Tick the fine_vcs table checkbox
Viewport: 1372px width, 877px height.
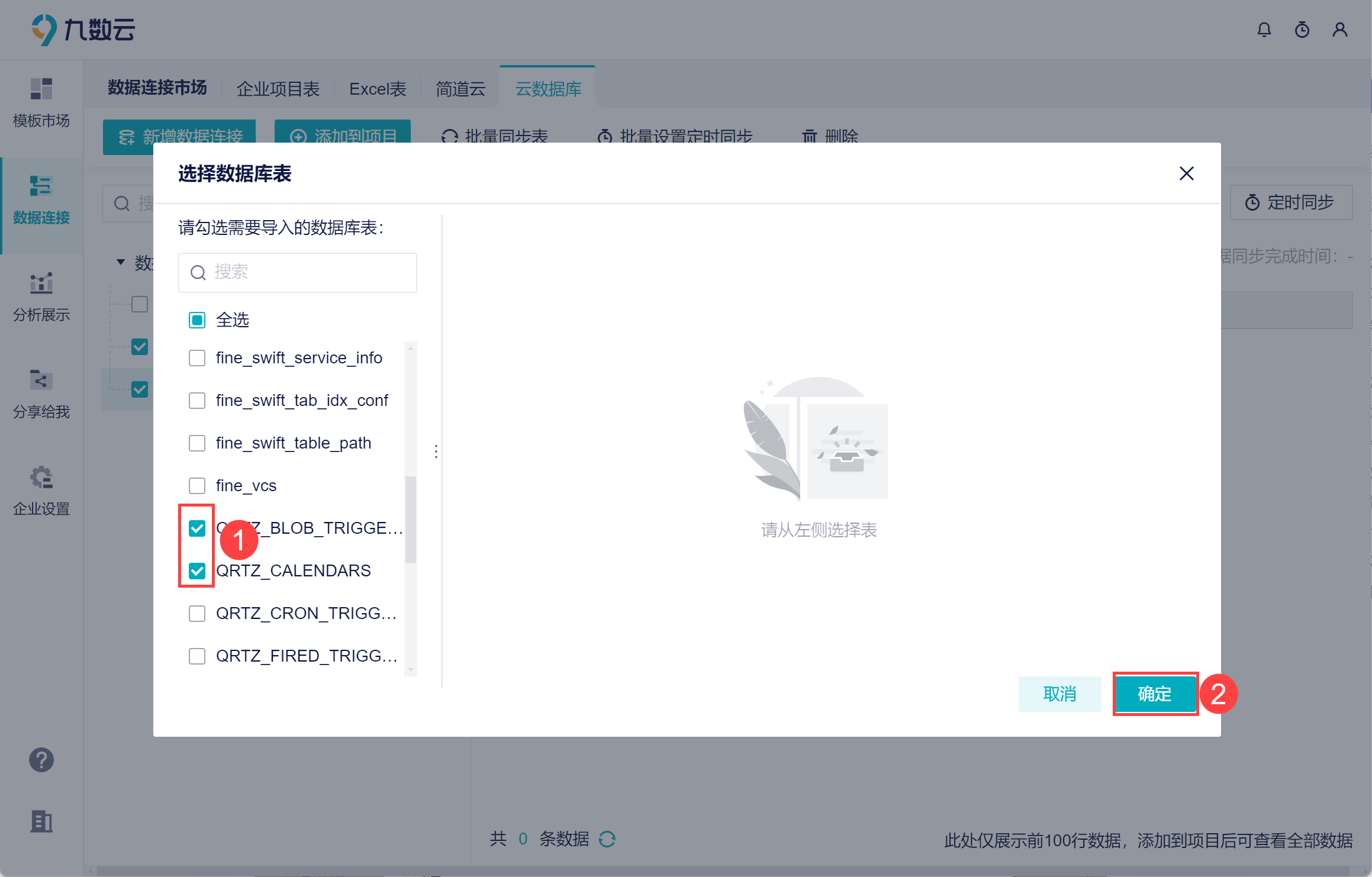pyautogui.click(x=197, y=486)
